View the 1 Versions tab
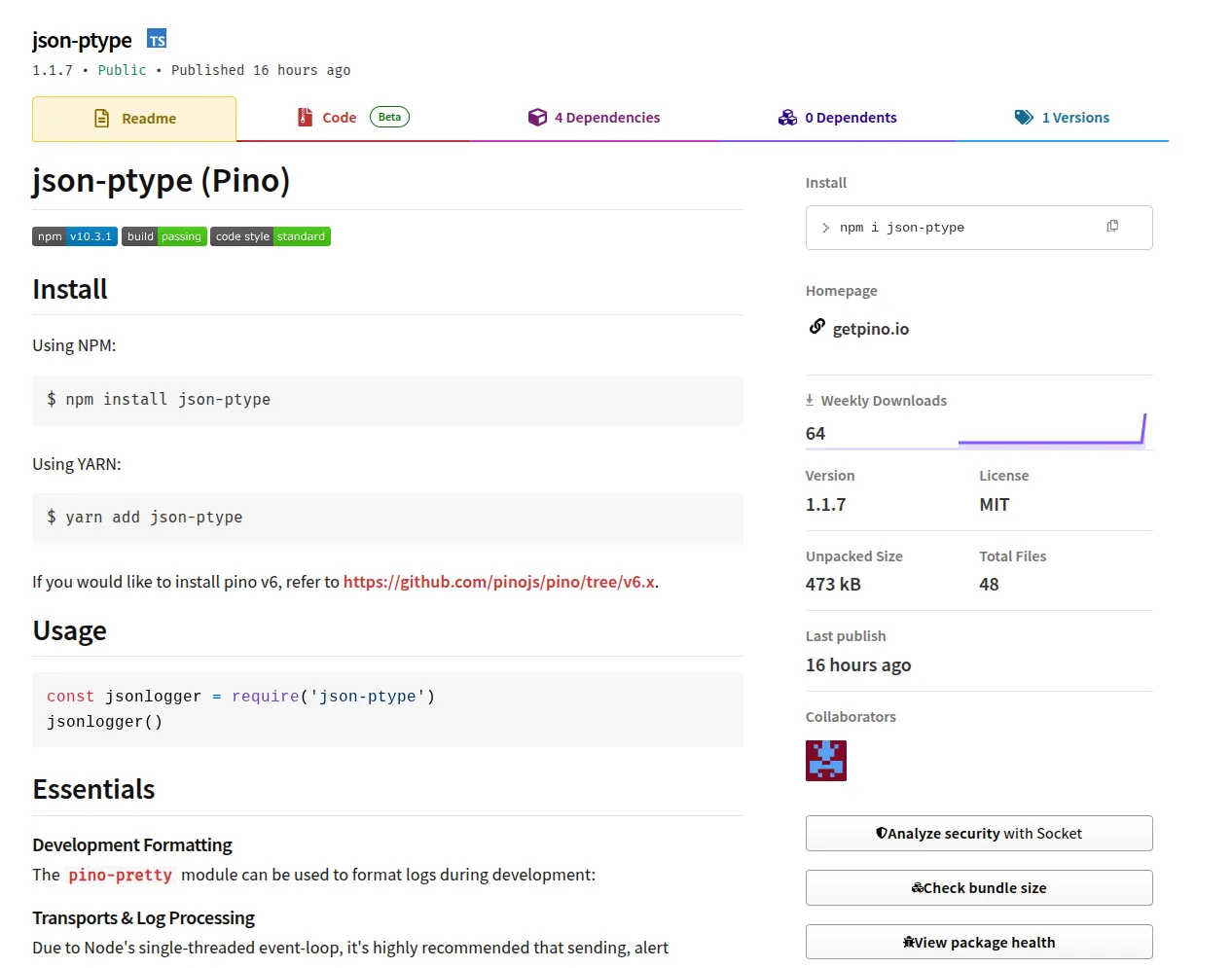The image size is (1232, 968). [x=1074, y=117]
